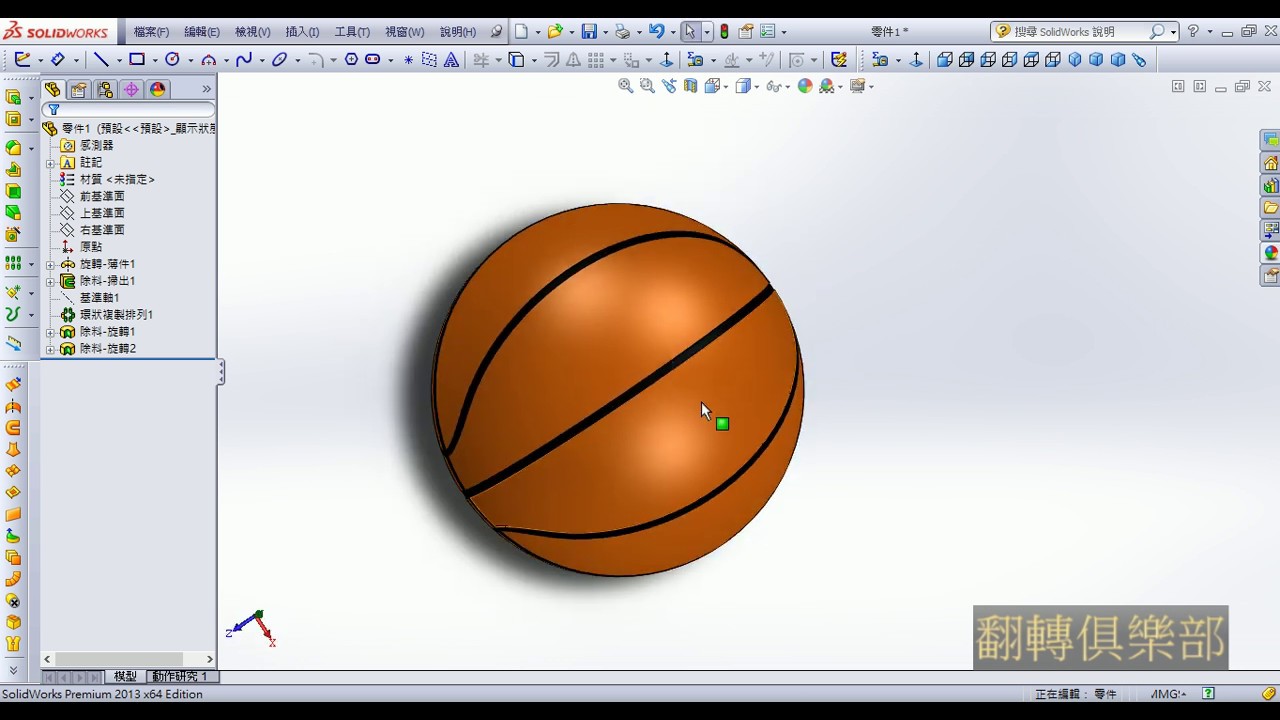Image resolution: width=1280 pixels, height=720 pixels.
Task: Click the Save document icon
Action: click(589, 32)
